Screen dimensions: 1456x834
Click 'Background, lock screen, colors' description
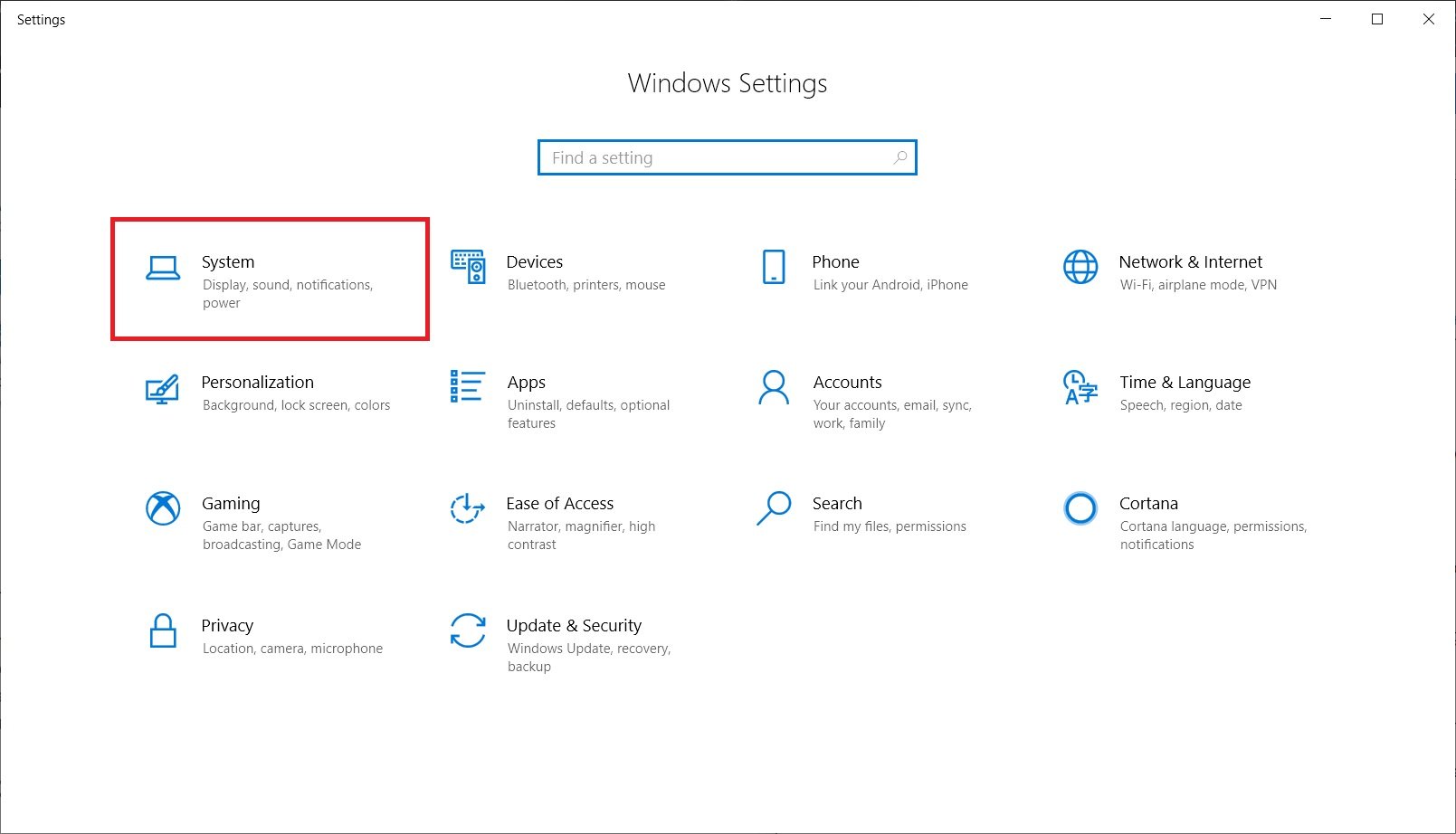click(296, 405)
